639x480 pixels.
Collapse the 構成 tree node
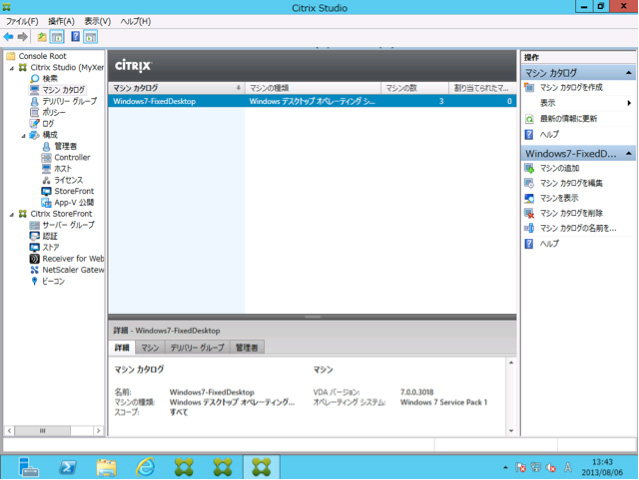pyautogui.click(x=23, y=135)
